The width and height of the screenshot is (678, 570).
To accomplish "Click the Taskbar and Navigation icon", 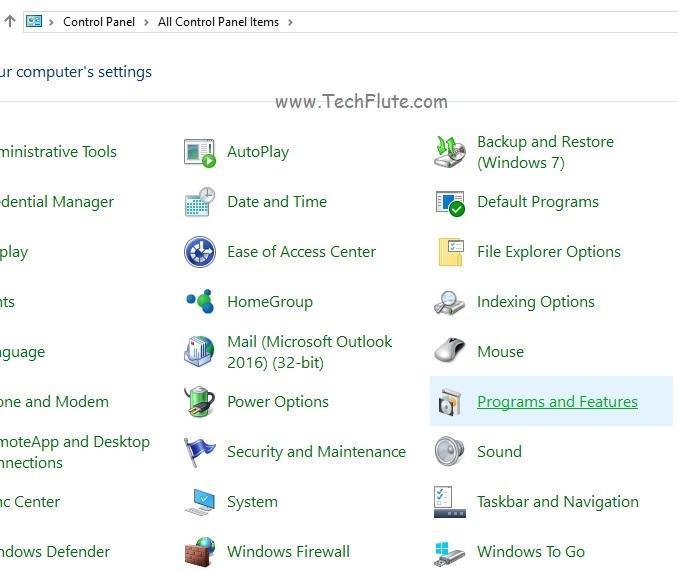I will (450, 502).
